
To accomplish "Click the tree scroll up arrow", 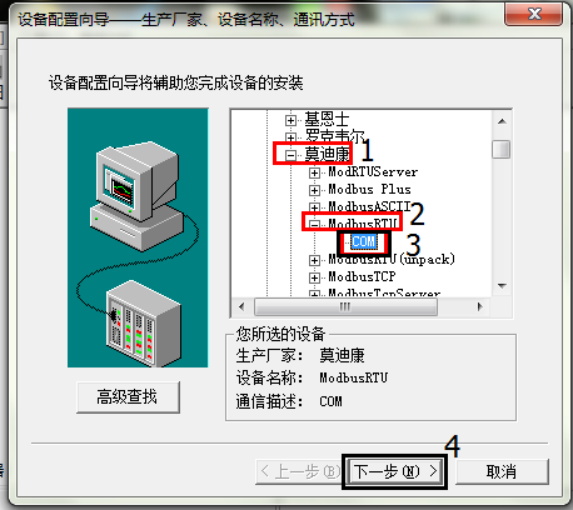I will pyautogui.click(x=502, y=121).
